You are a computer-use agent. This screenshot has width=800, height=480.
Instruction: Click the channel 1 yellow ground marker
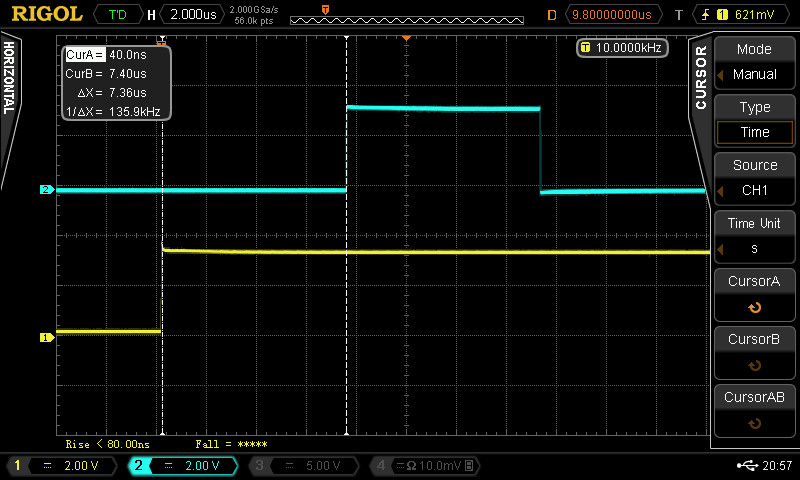(x=45, y=337)
